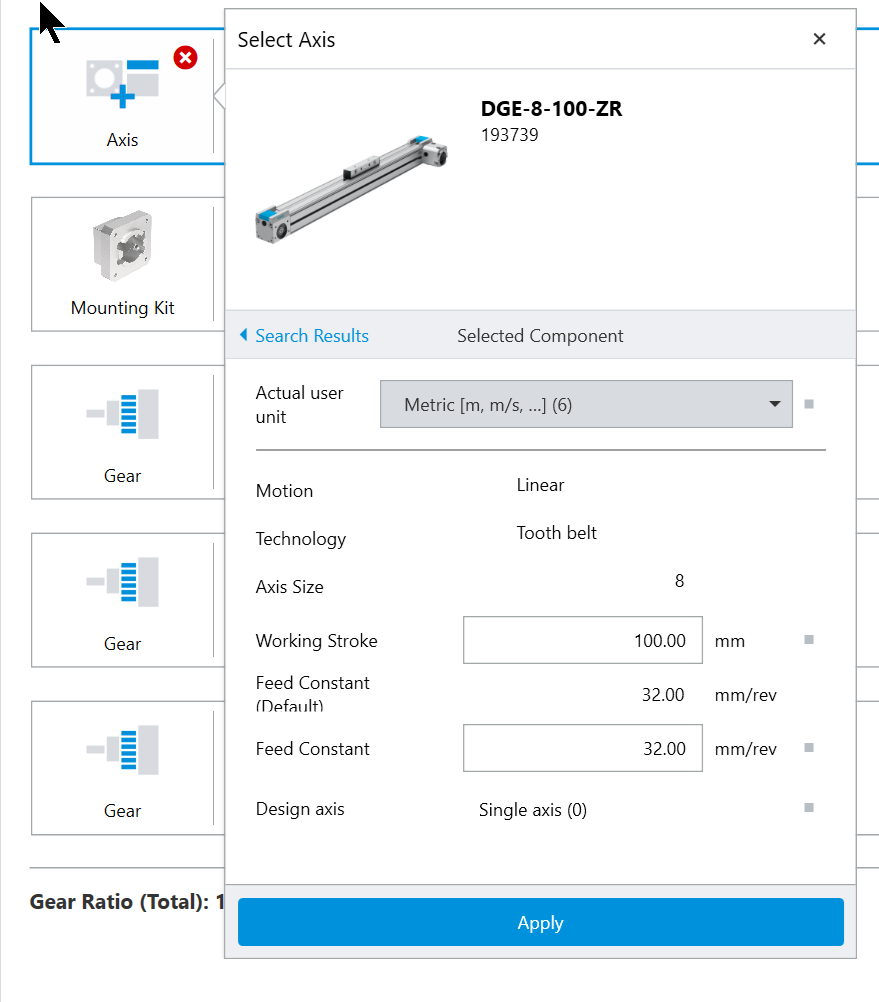
Task: Select Single axis (0) design value
Action: pos(533,810)
